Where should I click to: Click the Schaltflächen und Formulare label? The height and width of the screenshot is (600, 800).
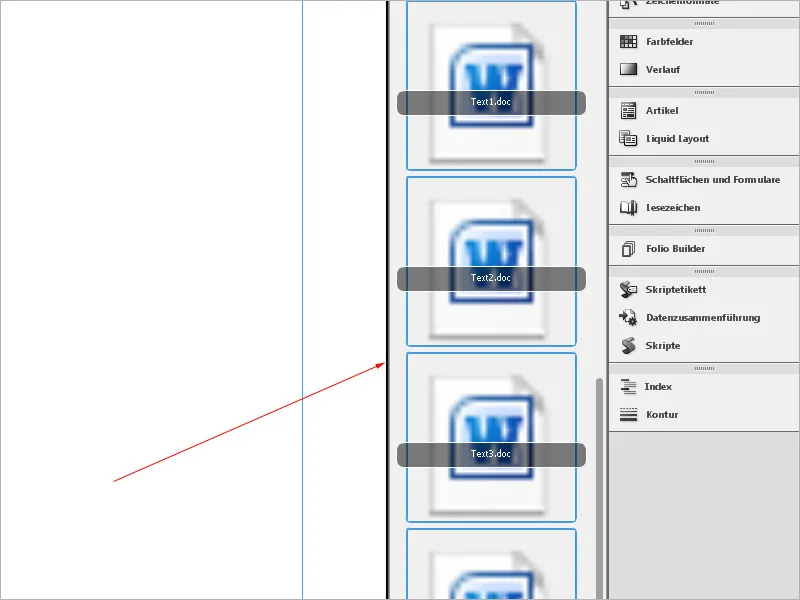pos(713,180)
